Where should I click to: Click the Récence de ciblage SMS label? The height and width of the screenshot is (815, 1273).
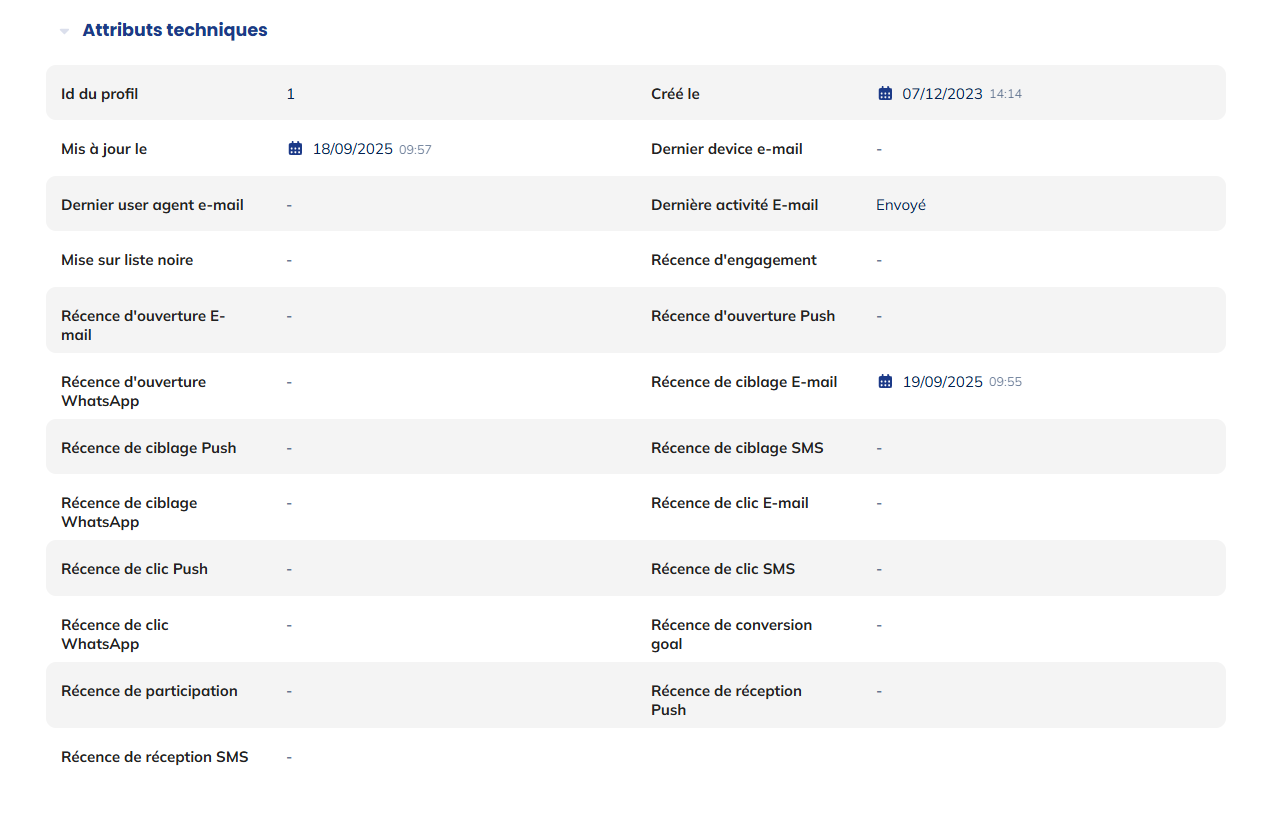point(737,448)
